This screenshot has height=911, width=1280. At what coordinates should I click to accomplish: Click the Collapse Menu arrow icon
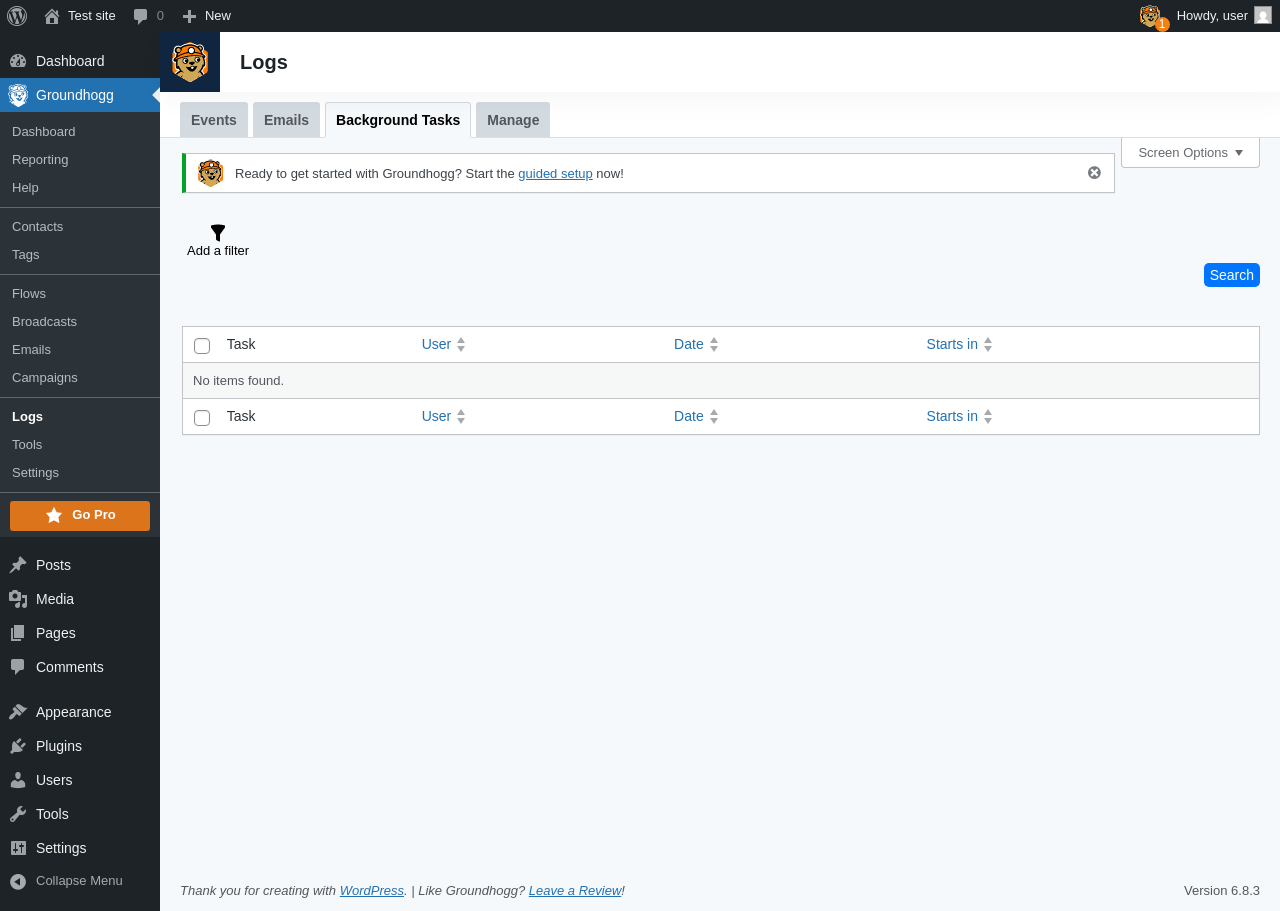pyautogui.click(x=18, y=881)
